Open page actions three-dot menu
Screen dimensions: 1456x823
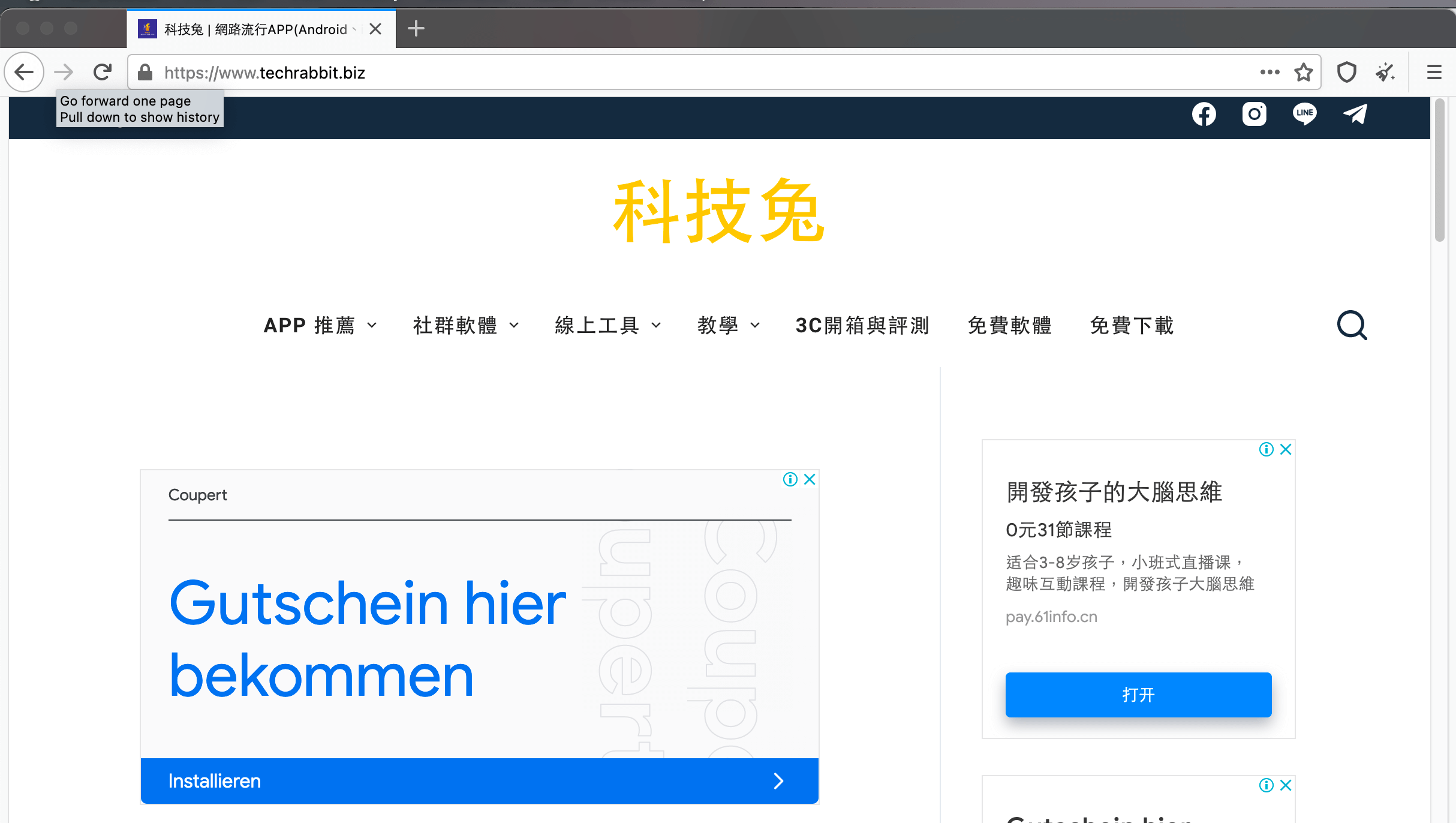1270,73
